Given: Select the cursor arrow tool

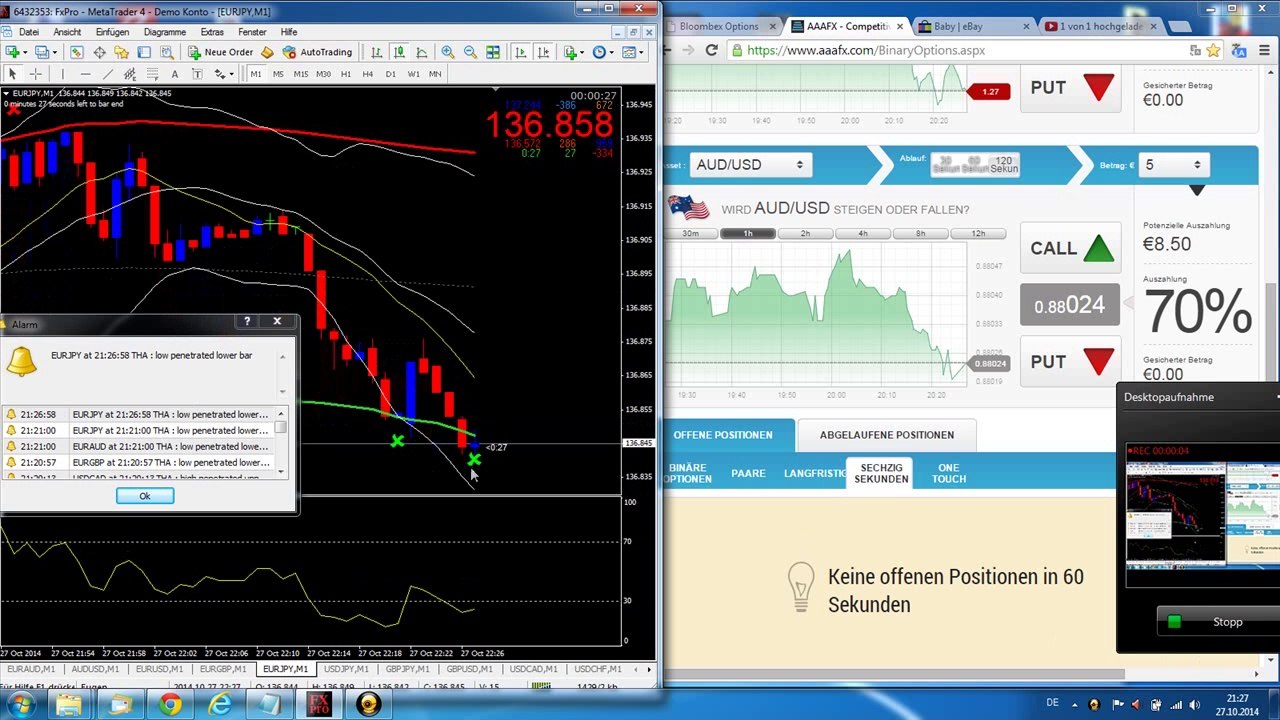Looking at the screenshot, I should pyautogui.click(x=13, y=74).
